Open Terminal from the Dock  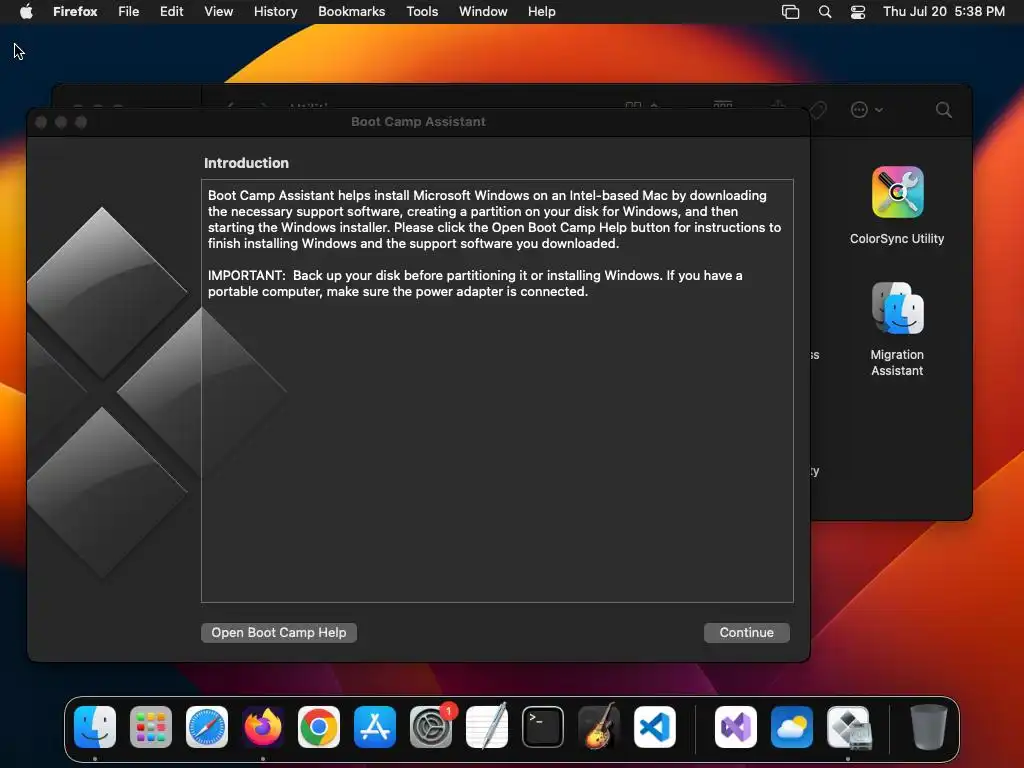click(543, 727)
